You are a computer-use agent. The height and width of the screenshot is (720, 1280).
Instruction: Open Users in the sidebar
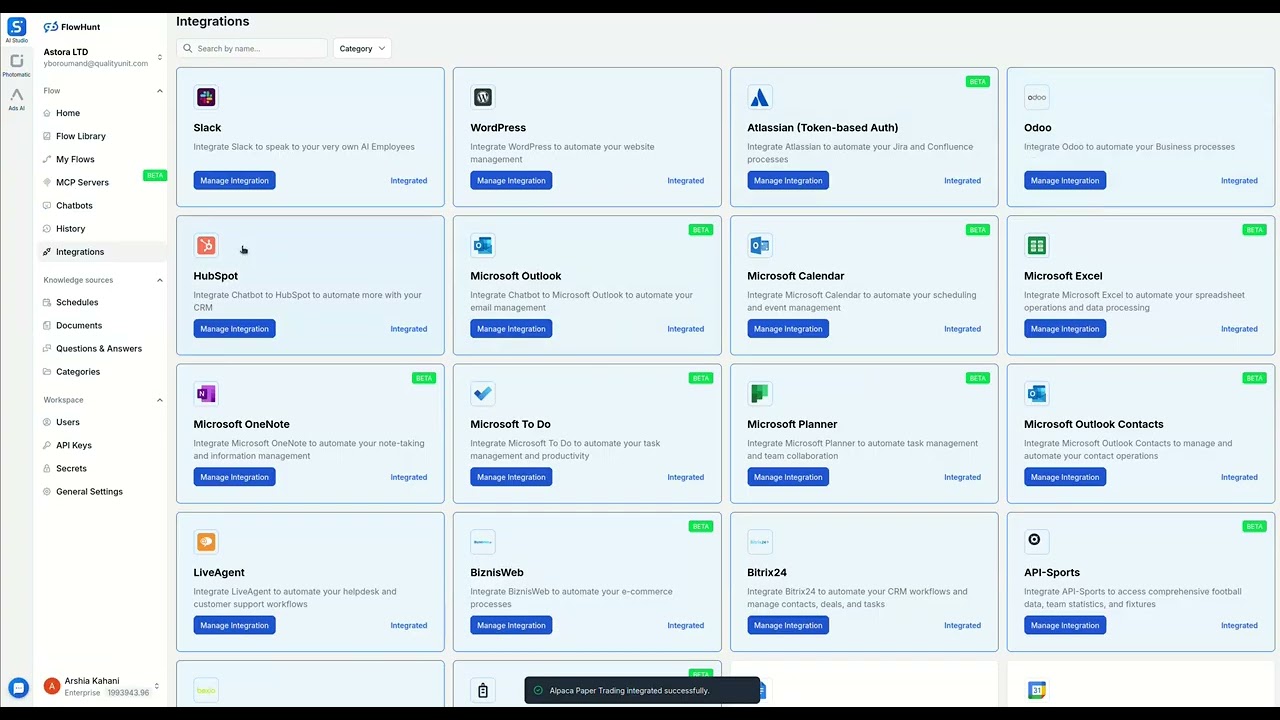point(68,422)
